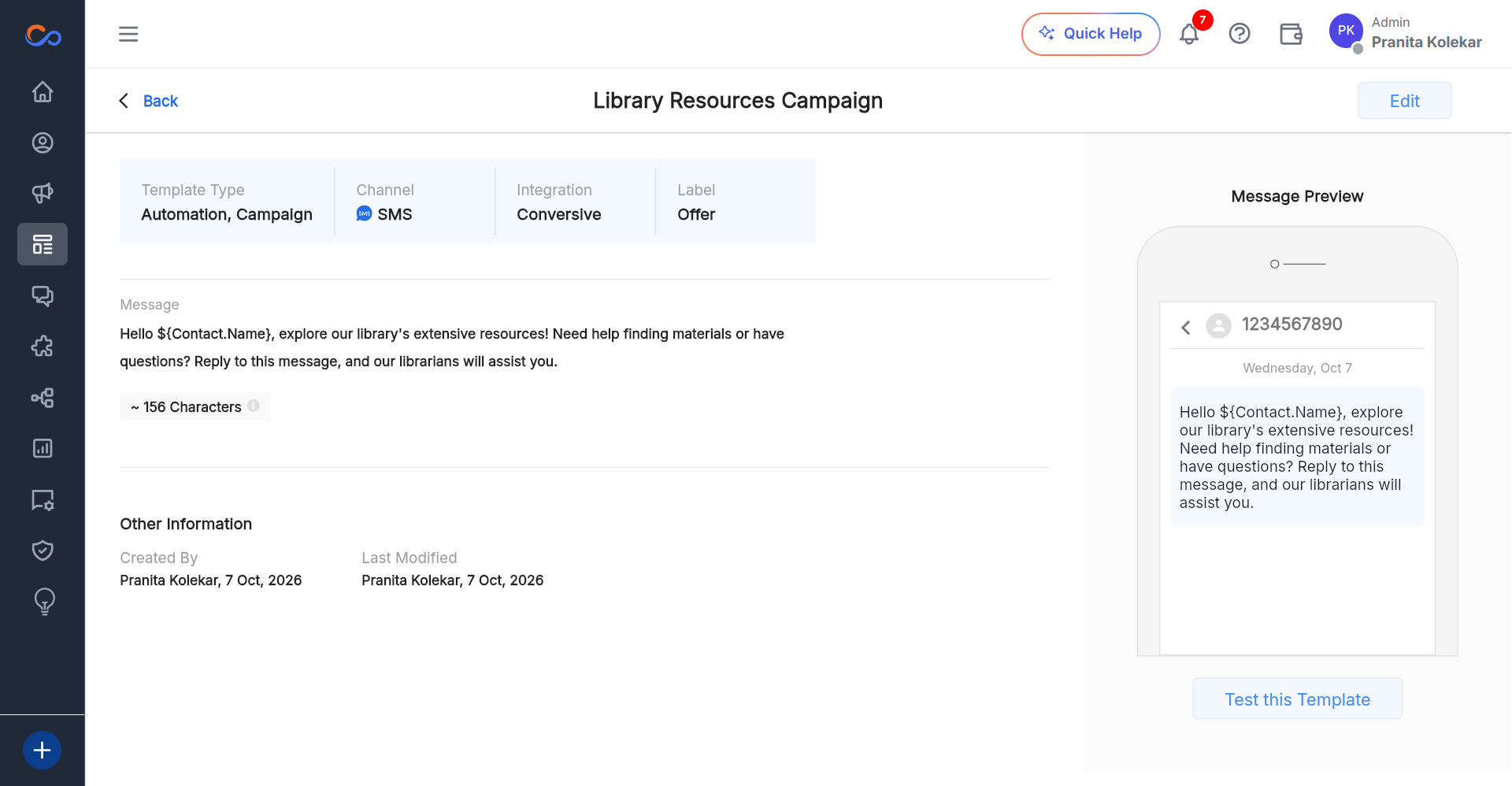Click Test this Template button
The height and width of the screenshot is (786, 1512).
tap(1297, 699)
